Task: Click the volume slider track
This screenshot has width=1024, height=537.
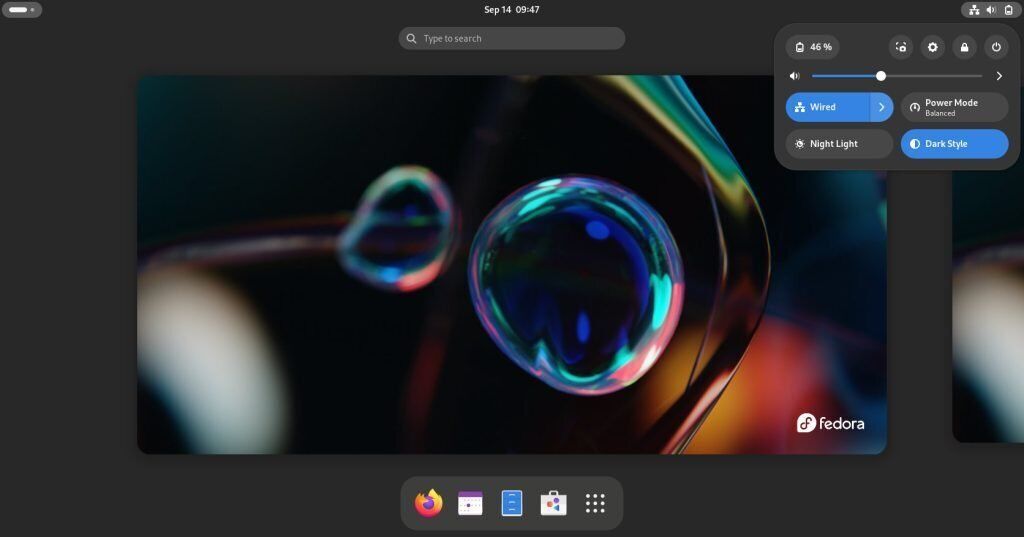Action: pos(897,76)
